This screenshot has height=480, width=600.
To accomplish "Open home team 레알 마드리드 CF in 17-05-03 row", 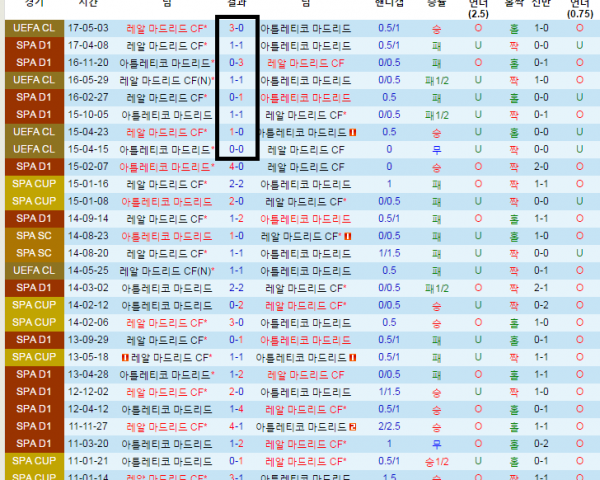I will click(166, 28).
